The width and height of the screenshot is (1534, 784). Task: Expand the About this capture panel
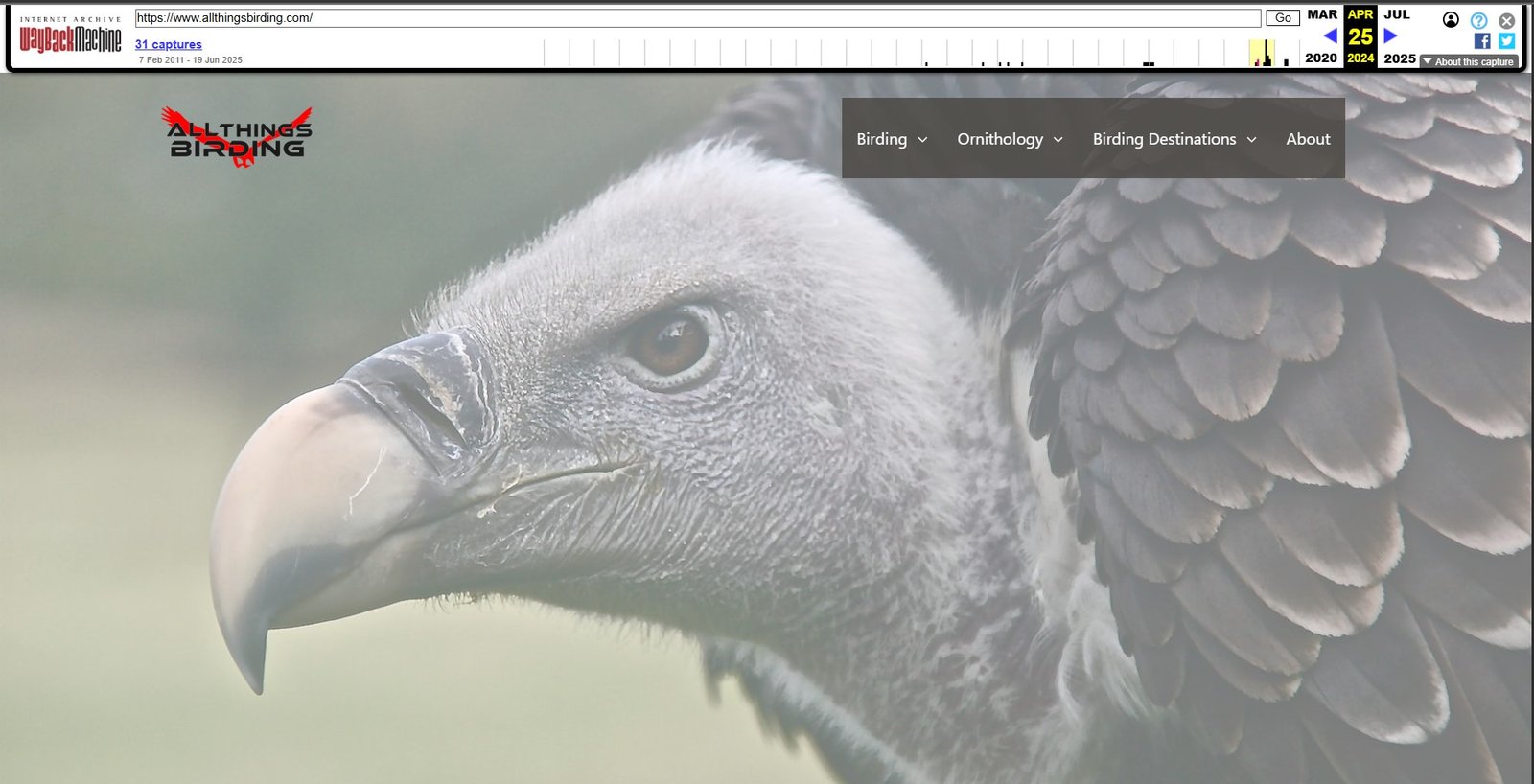click(x=1469, y=61)
